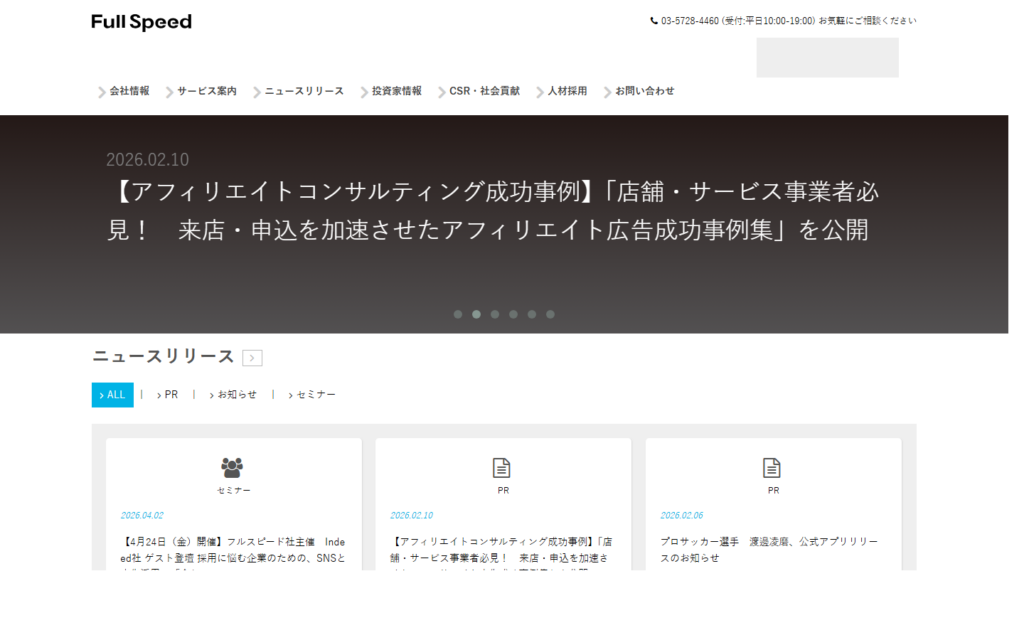This screenshot has width=1024, height=640.
Task: Click the document icon on middle PR card
Action: point(502,467)
